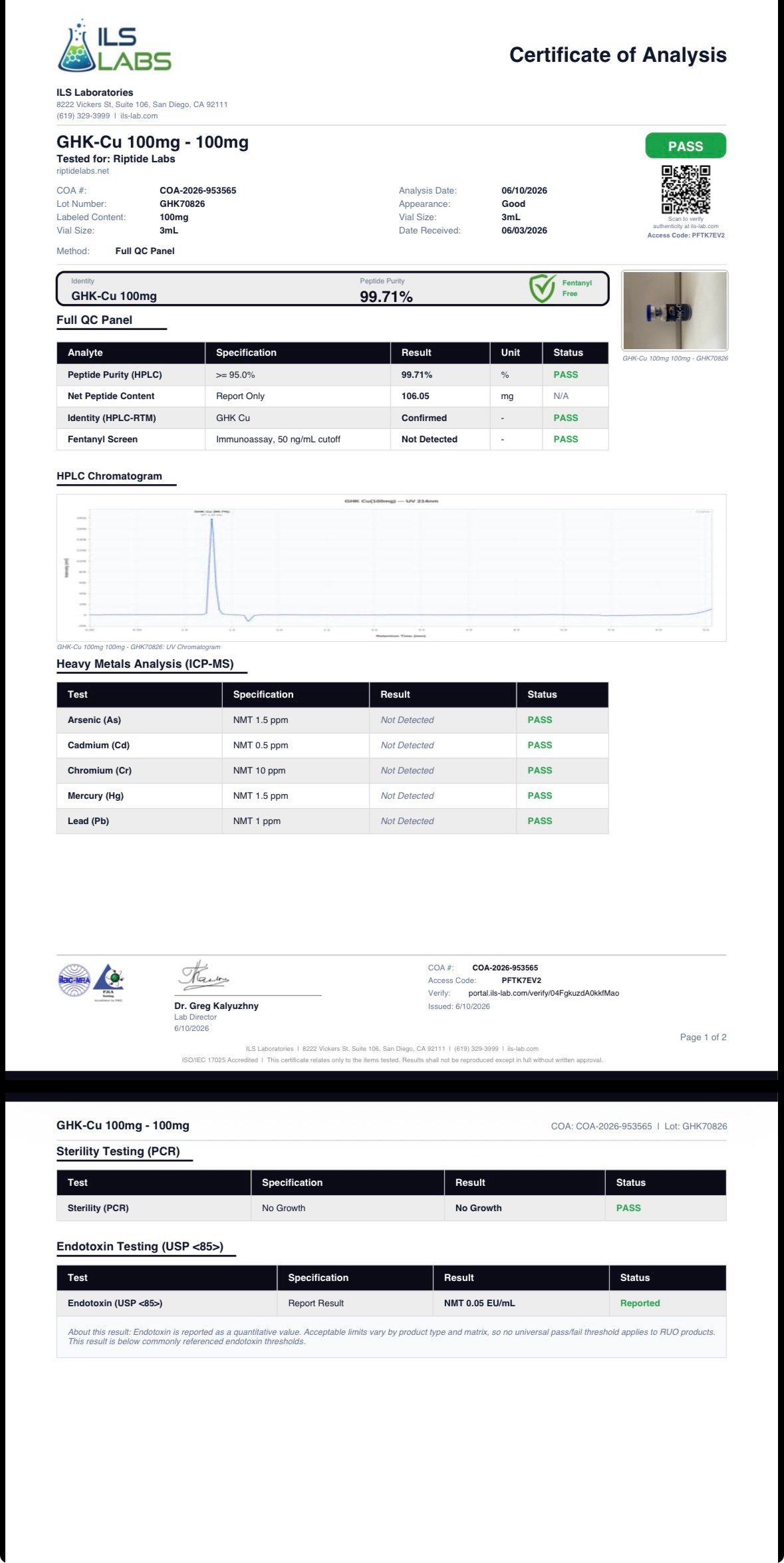Click the About this result endotoxin note
This screenshot has height=1563, width=784.
[x=392, y=1337]
